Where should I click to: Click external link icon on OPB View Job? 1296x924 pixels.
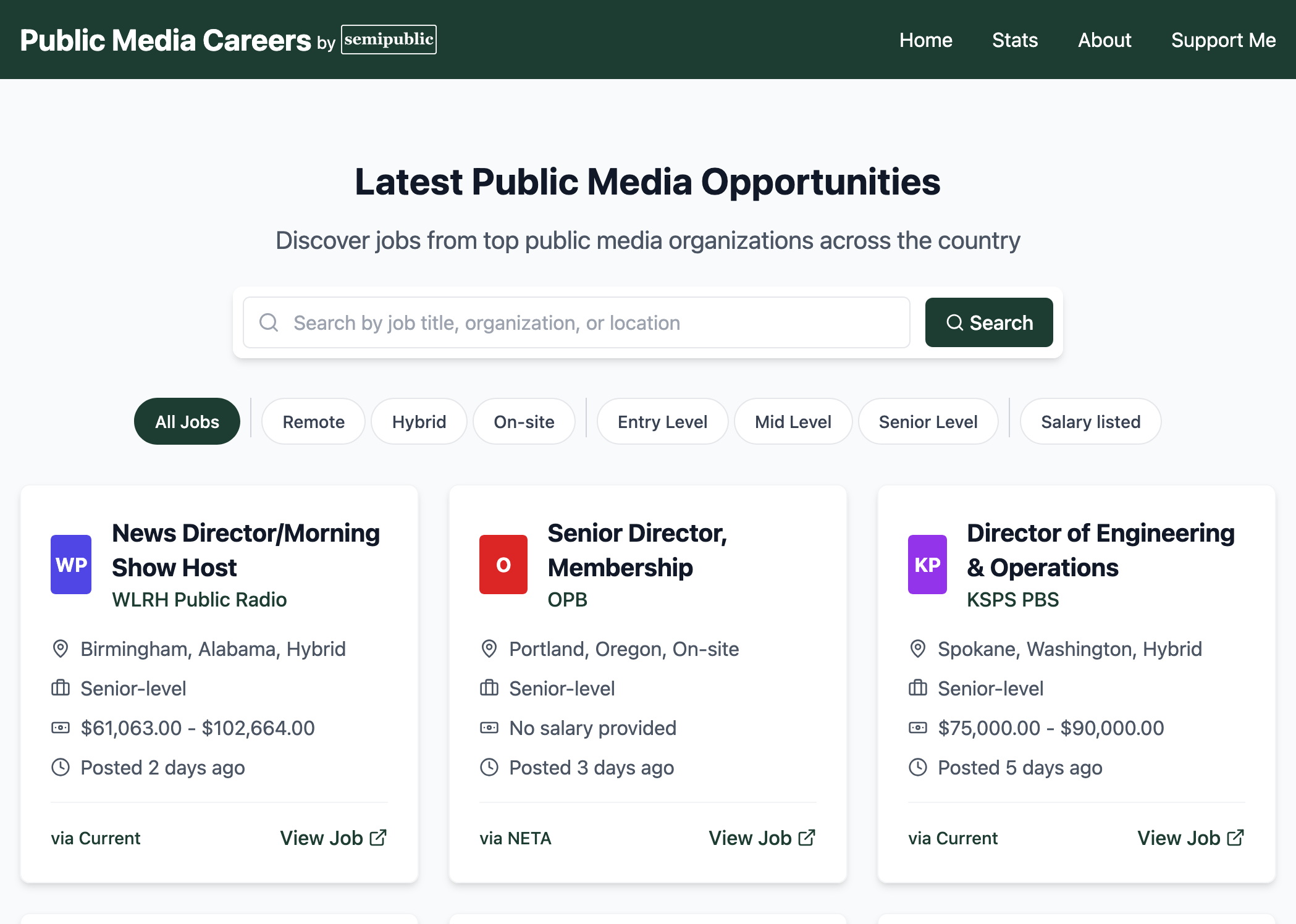tap(807, 838)
